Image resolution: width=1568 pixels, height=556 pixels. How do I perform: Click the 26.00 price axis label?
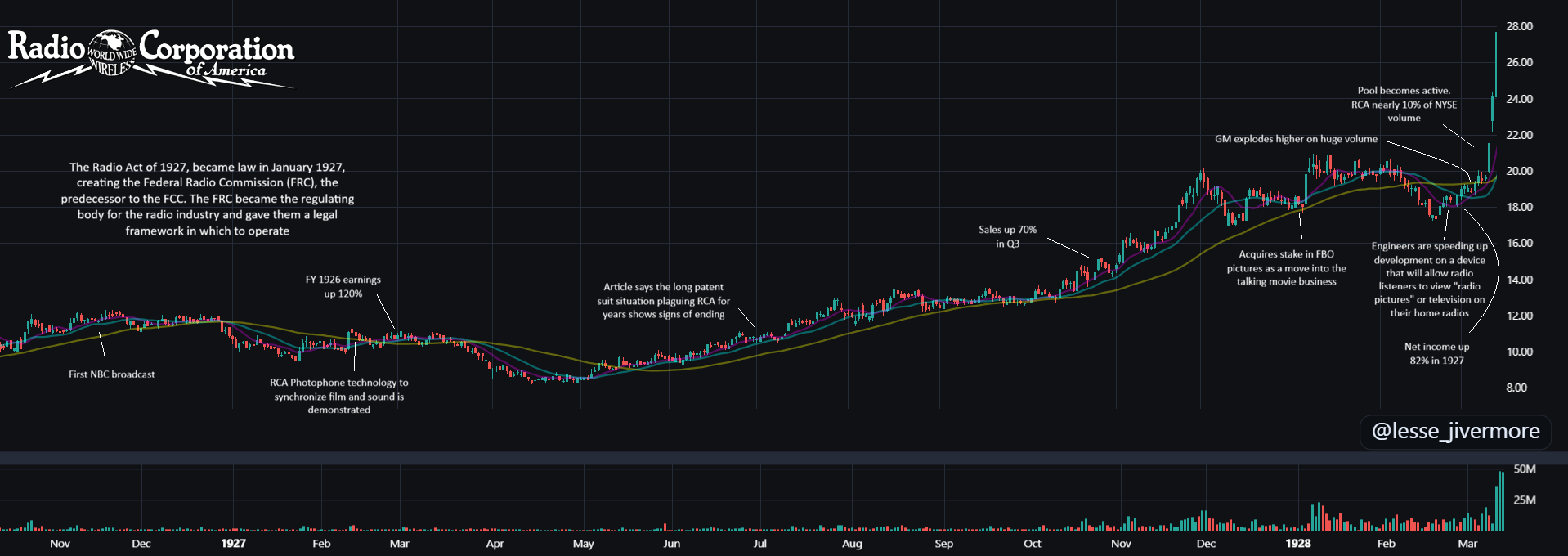(1519, 62)
